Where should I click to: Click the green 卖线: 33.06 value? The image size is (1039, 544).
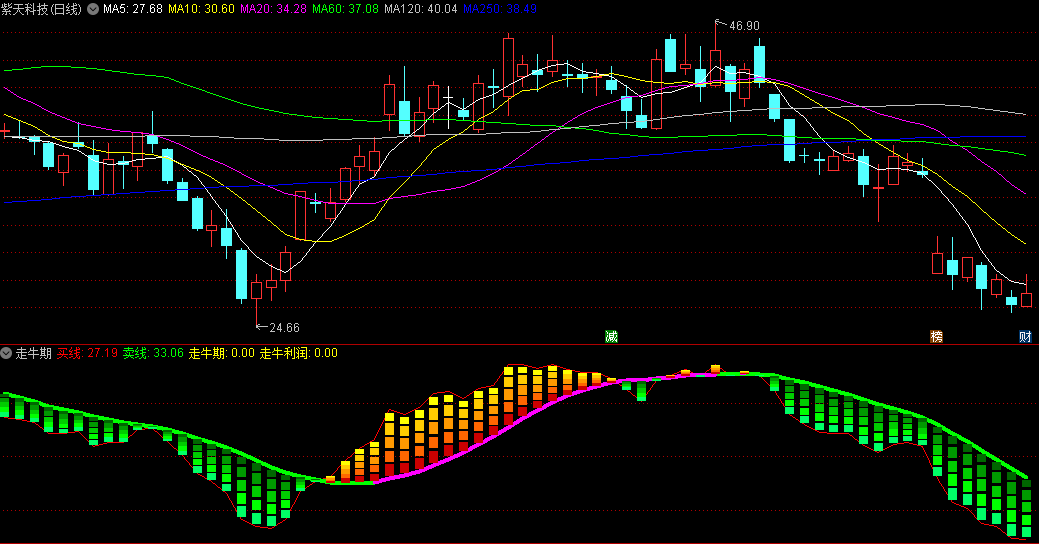click(x=153, y=353)
